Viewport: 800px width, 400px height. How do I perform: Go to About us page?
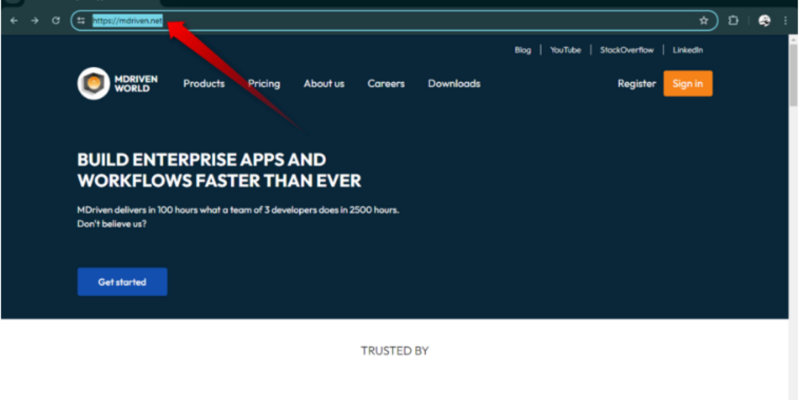tap(324, 83)
